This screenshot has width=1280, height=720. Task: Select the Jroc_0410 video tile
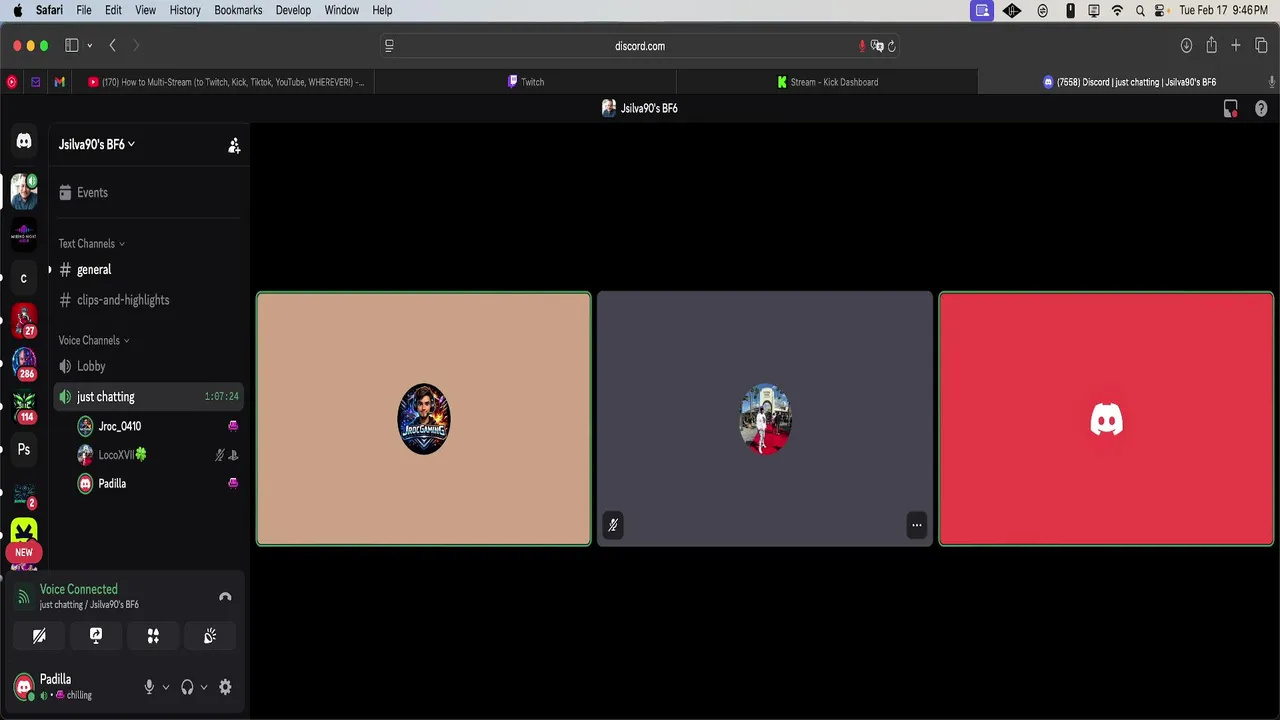[424, 419]
